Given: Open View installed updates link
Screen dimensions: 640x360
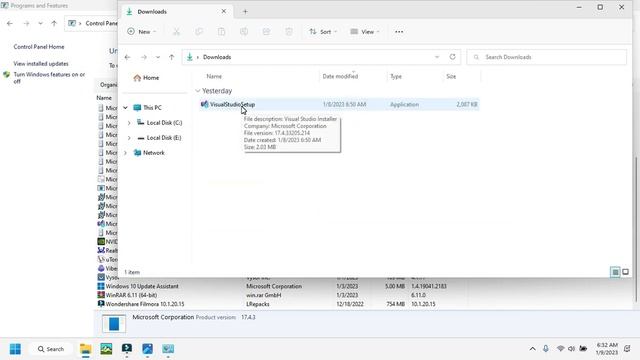Looking at the screenshot, I should [x=41, y=64].
